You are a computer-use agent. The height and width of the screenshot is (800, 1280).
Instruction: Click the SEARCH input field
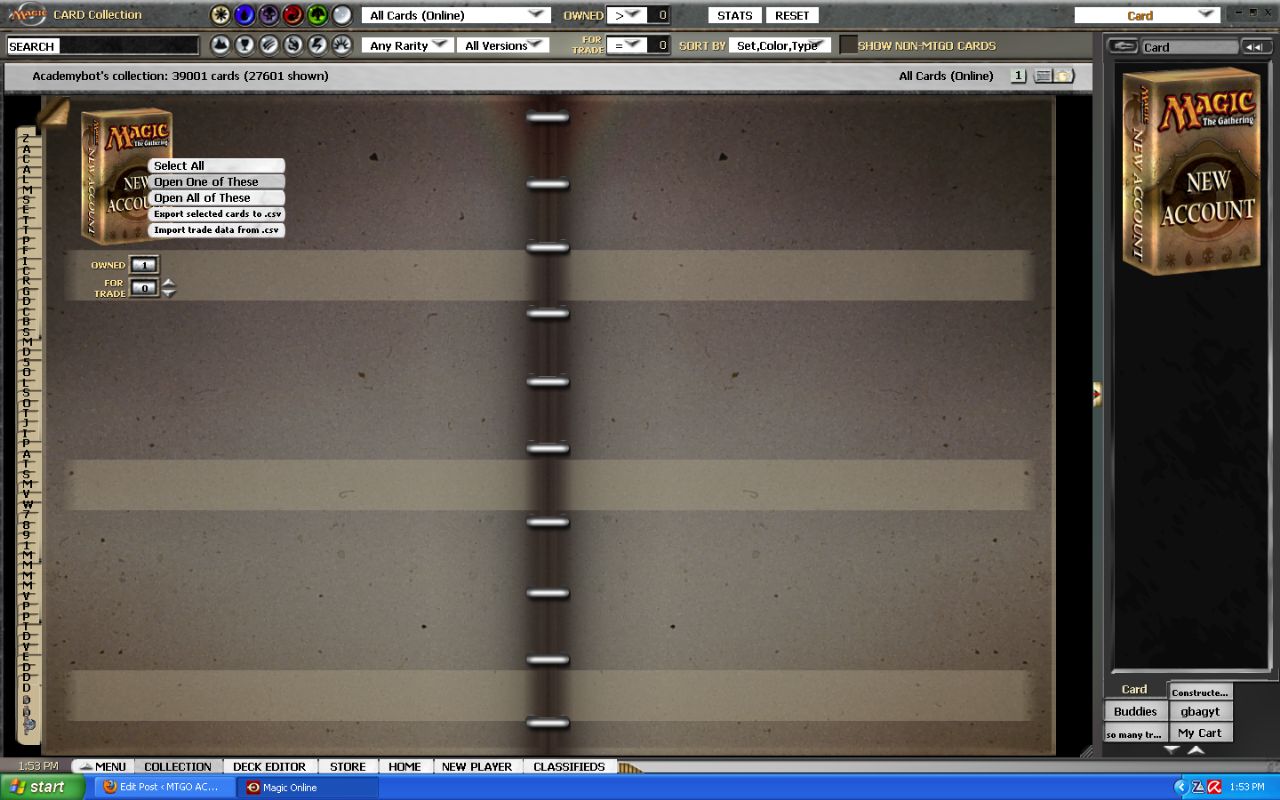130,46
